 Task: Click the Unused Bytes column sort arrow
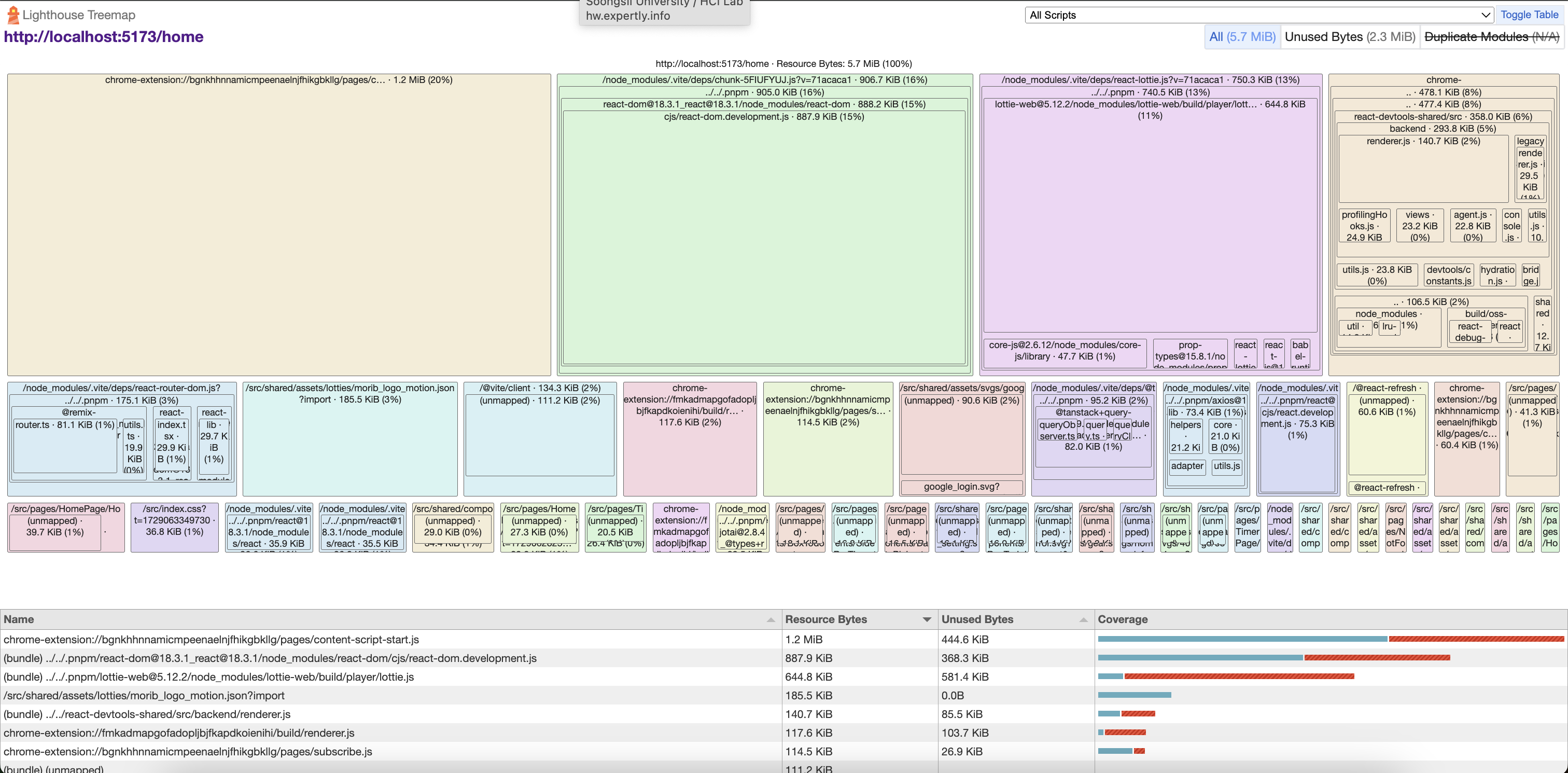[x=1083, y=619]
